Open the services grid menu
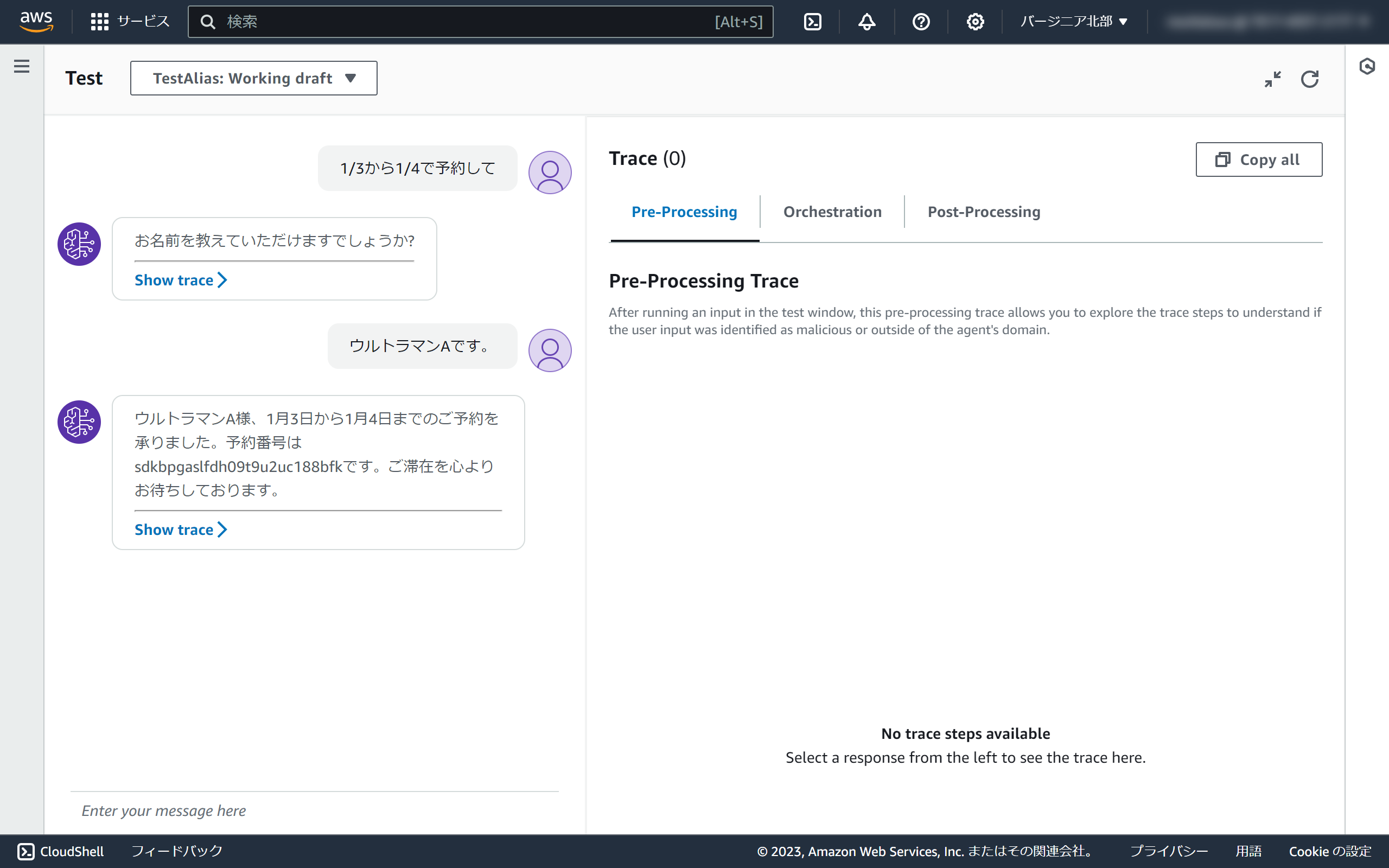Image resolution: width=1389 pixels, height=868 pixels. 99,22
